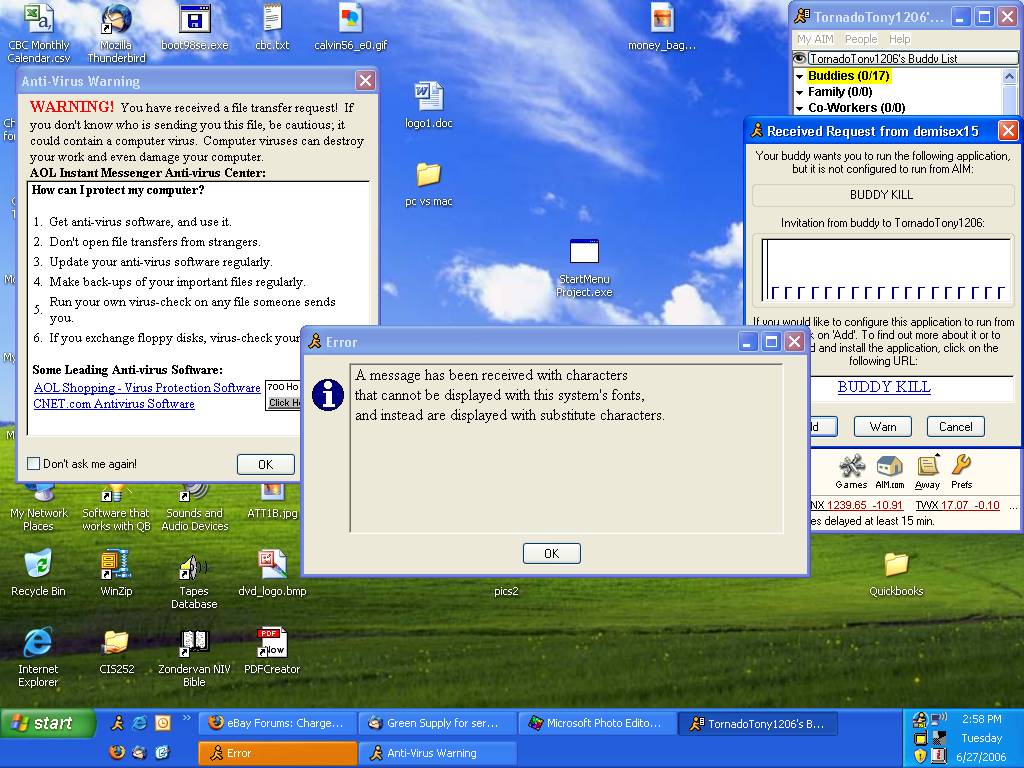Collapse the Co-Workers (0/0) group

[x=800, y=108]
